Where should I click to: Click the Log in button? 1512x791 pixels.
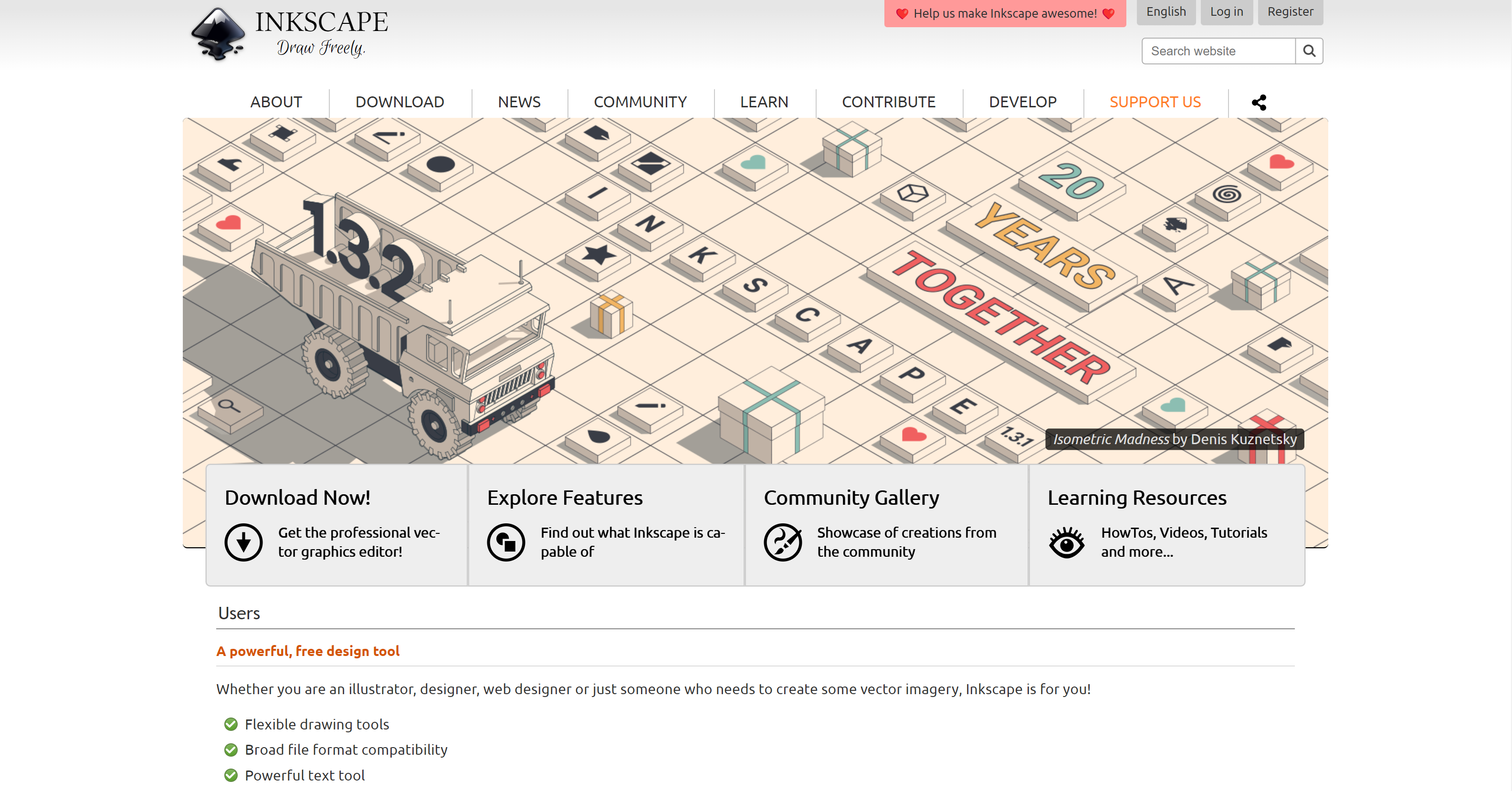click(x=1226, y=12)
